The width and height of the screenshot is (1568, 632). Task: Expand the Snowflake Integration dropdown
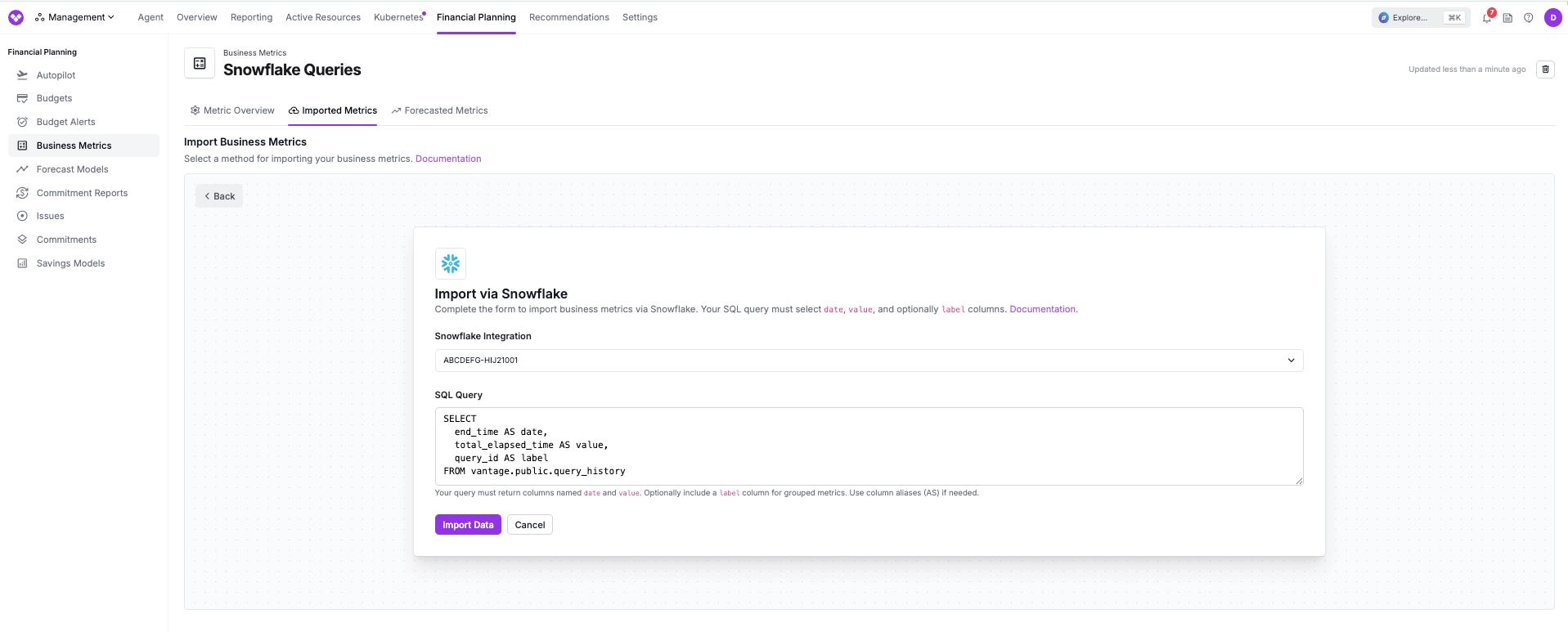point(869,361)
